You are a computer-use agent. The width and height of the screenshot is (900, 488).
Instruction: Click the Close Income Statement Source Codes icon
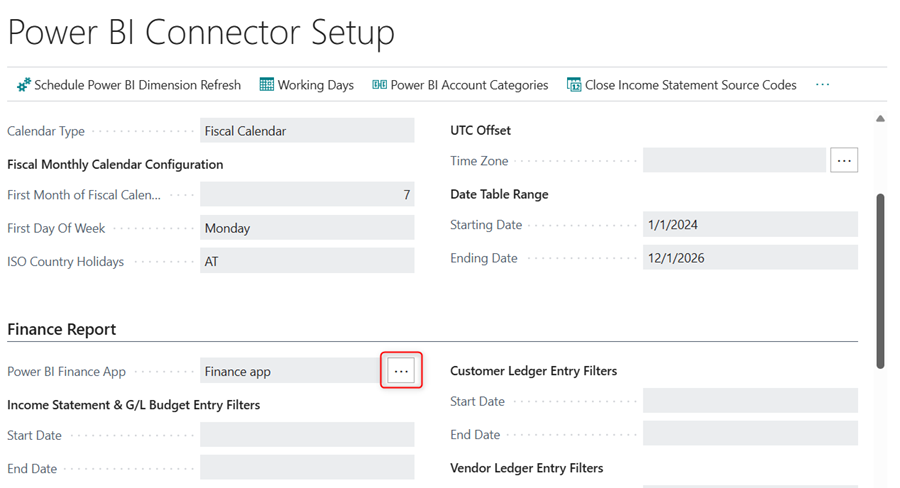[574, 85]
